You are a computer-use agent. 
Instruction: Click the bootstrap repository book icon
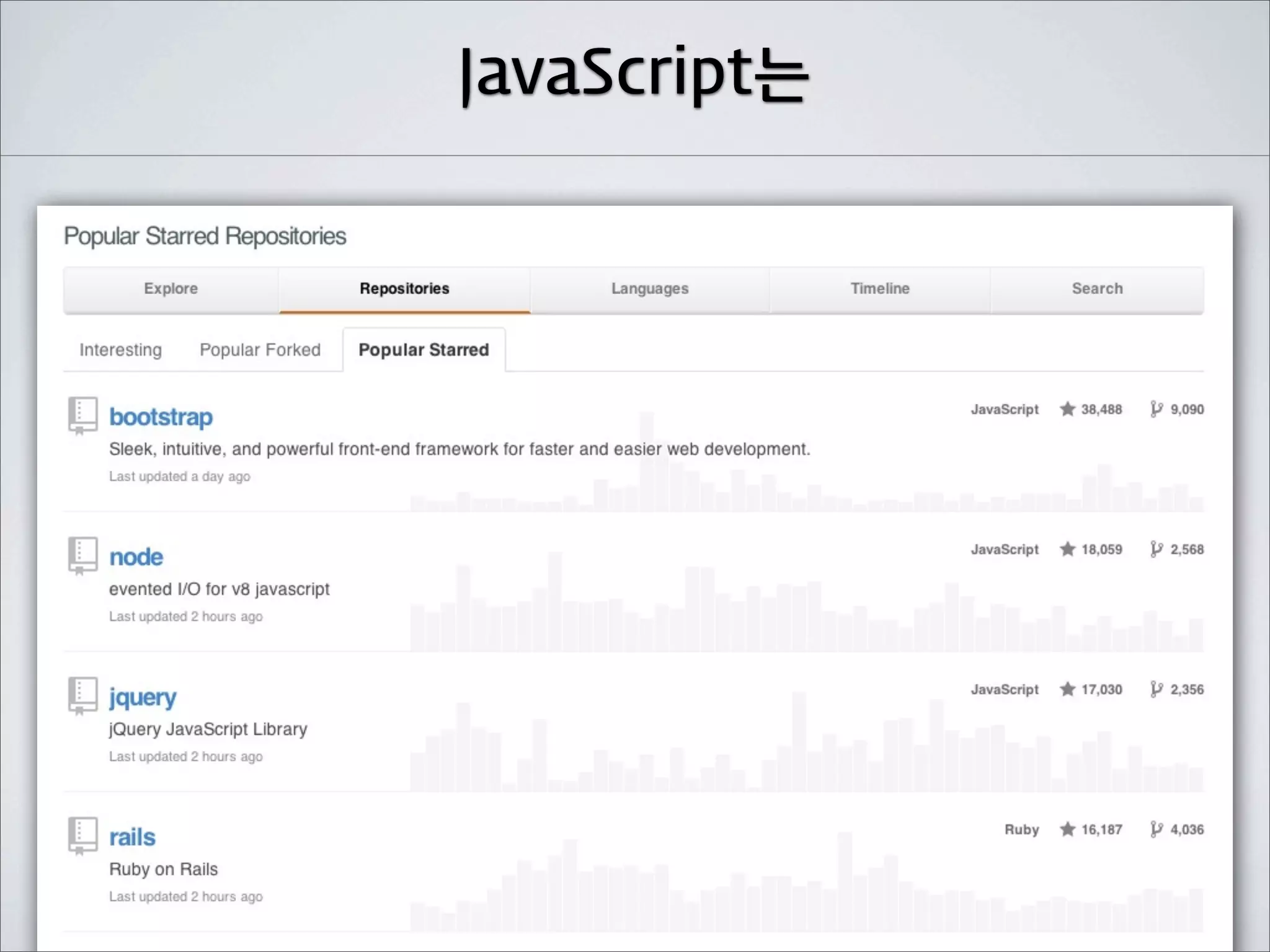(82, 415)
